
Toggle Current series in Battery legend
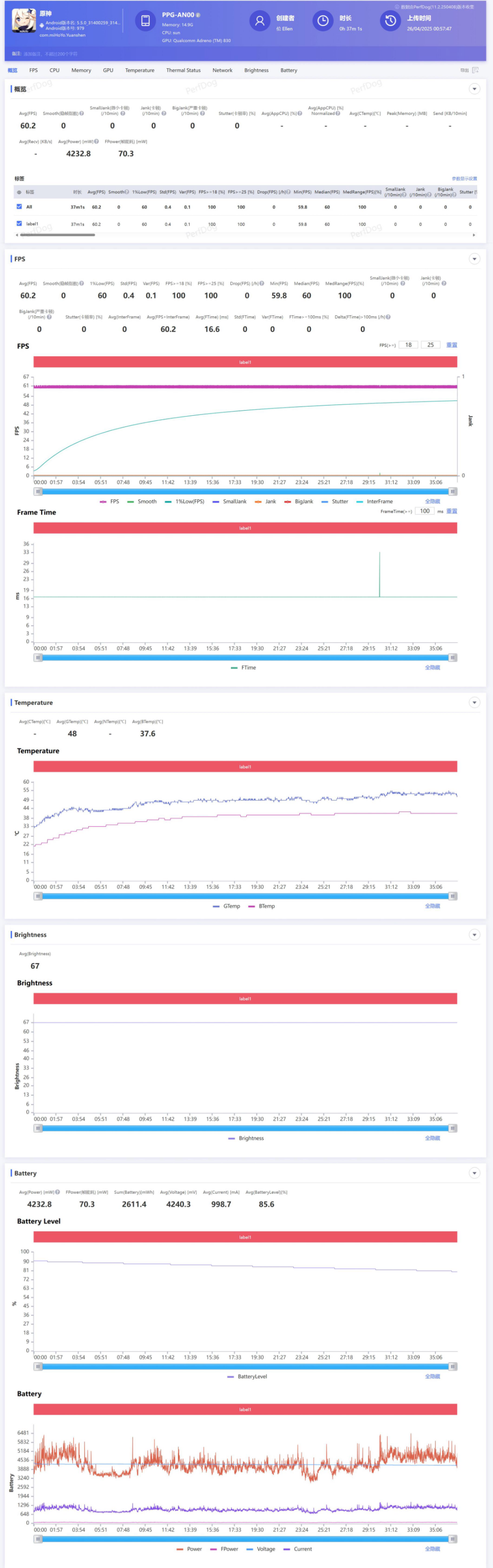pyautogui.click(x=298, y=1549)
